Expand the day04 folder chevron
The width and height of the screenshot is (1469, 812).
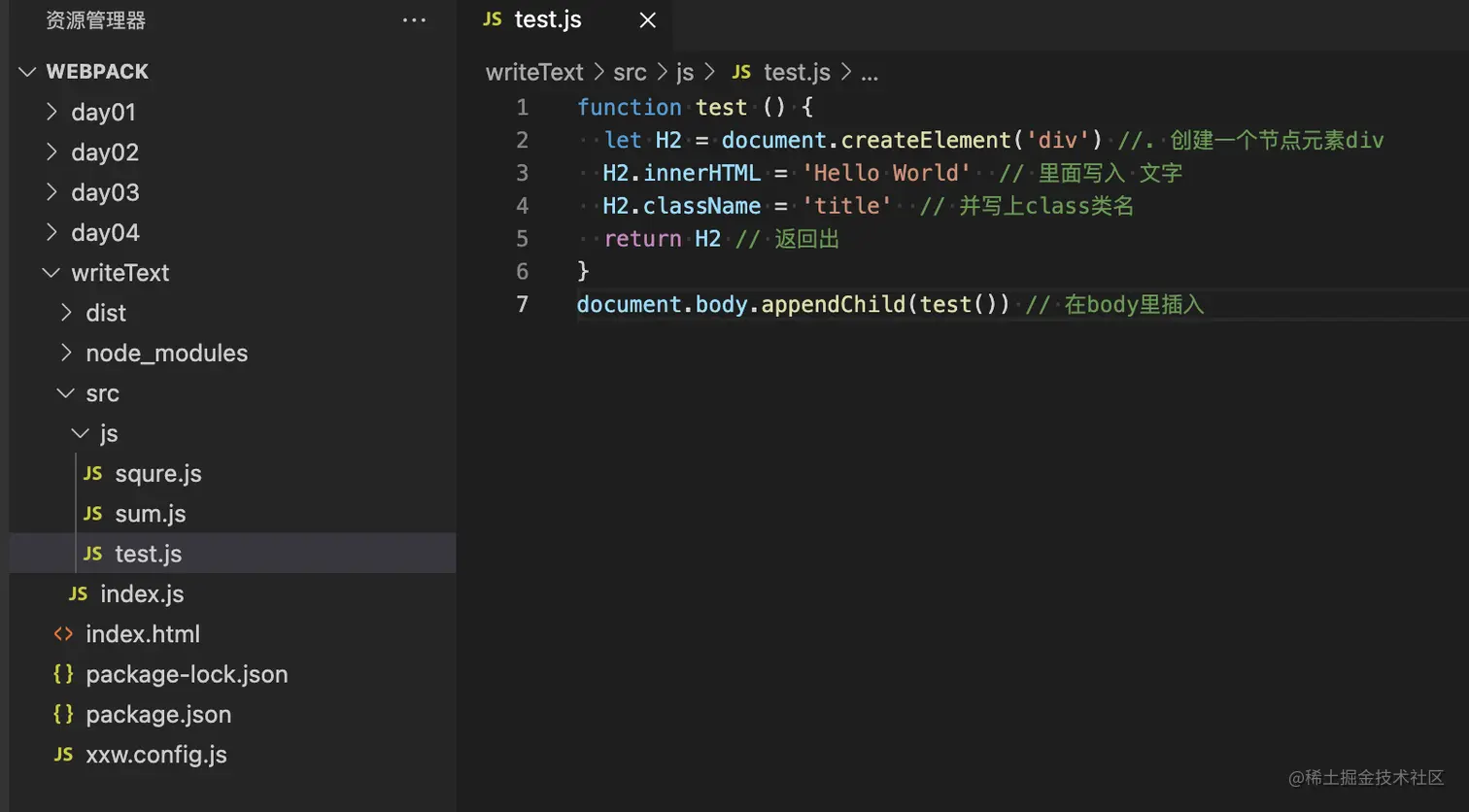click(x=51, y=232)
